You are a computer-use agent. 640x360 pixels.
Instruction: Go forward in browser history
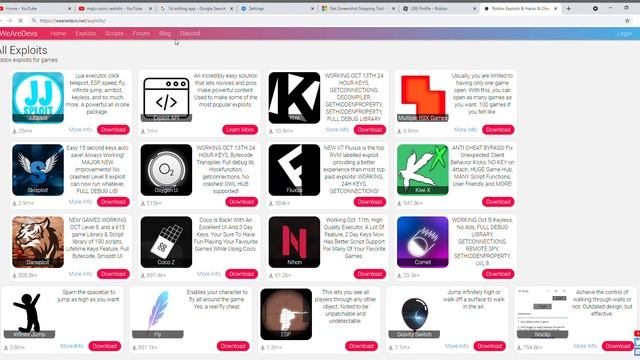coord(9,20)
